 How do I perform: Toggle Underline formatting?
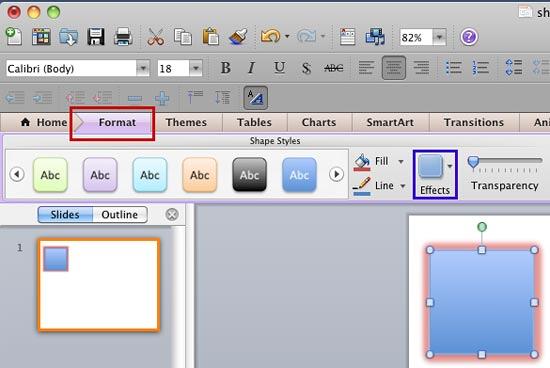pyautogui.click(x=279, y=68)
